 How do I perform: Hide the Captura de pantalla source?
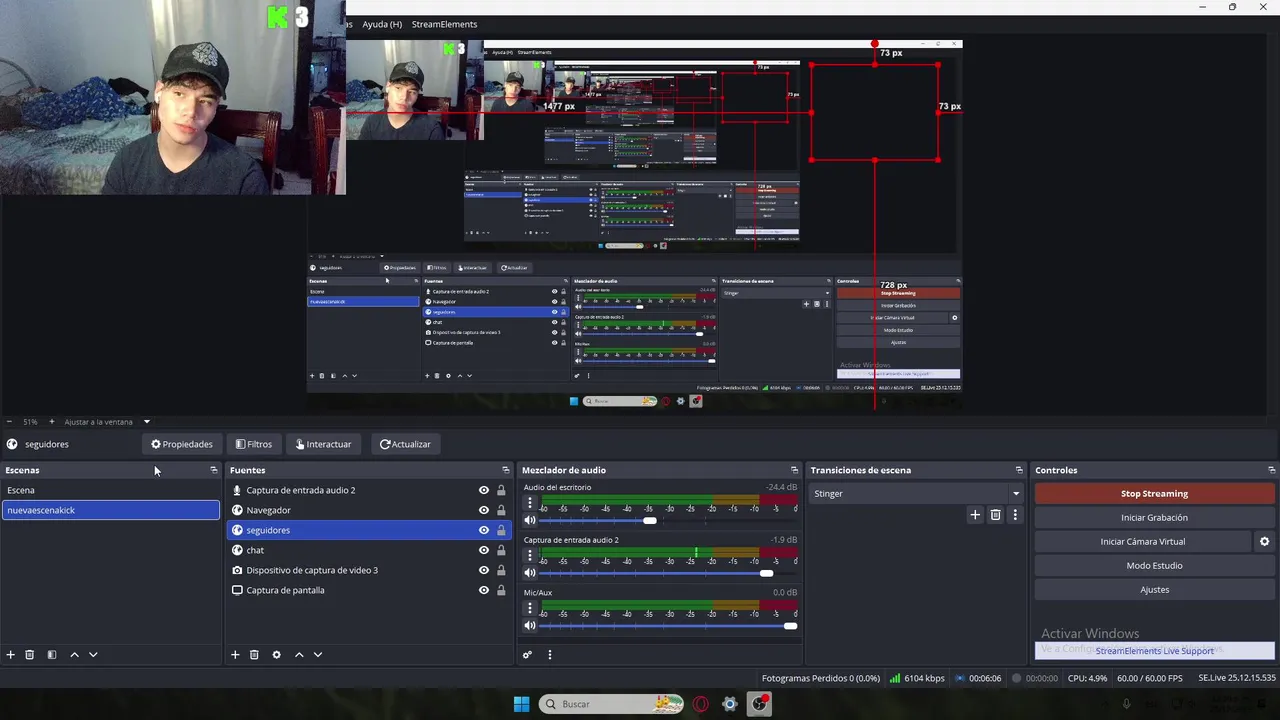coord(484,590)
